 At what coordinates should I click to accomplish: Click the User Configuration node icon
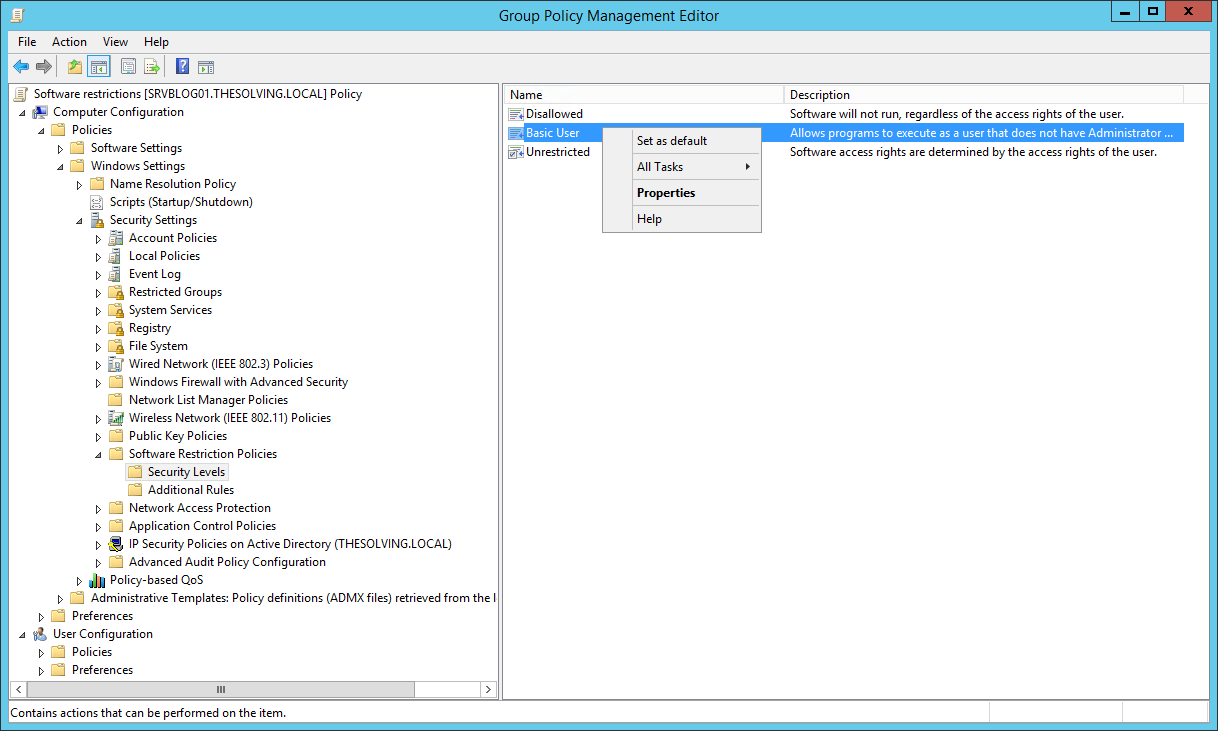tap(40, 634)
